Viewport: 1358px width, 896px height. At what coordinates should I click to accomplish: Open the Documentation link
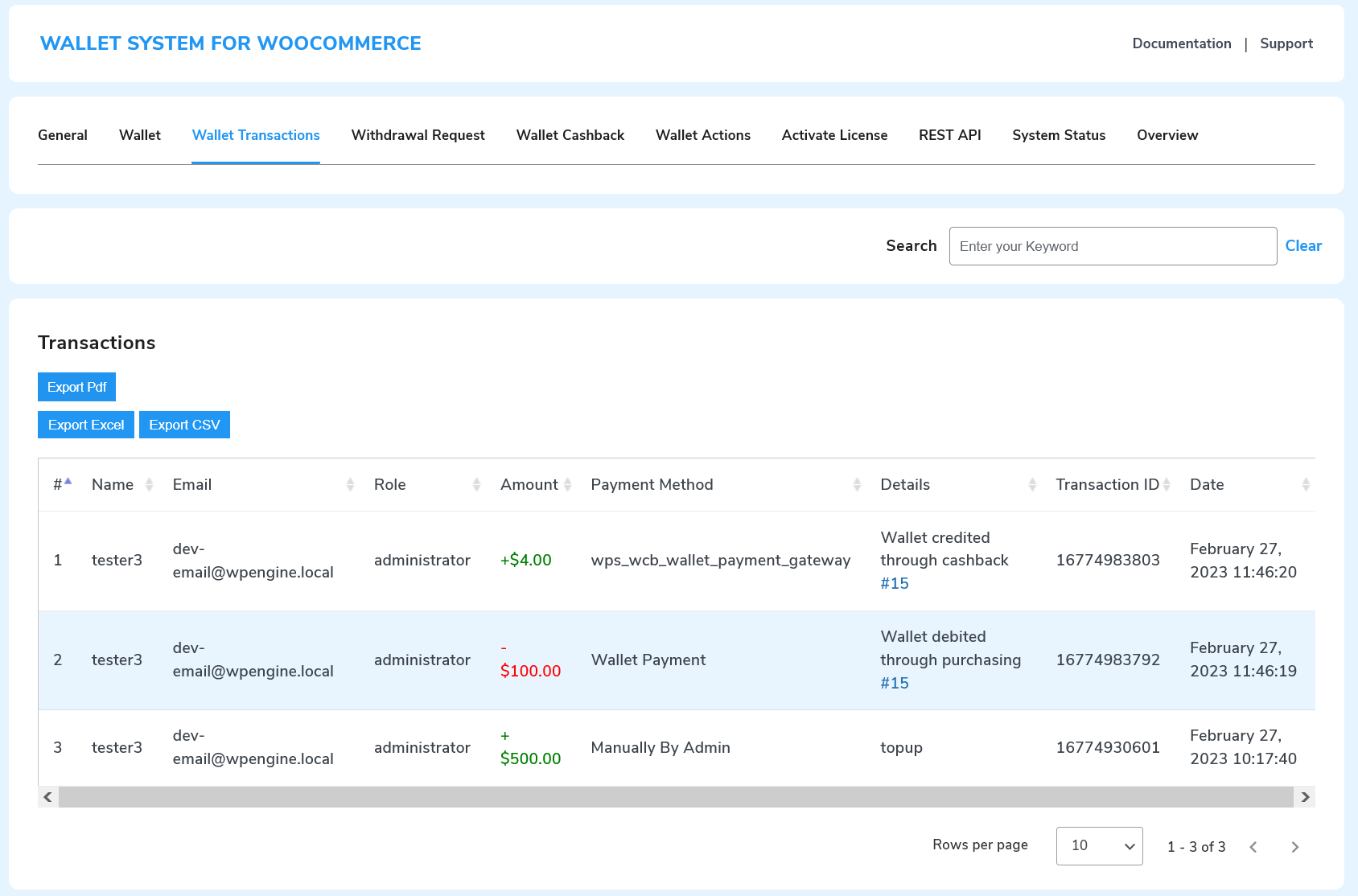point(1182,43)
